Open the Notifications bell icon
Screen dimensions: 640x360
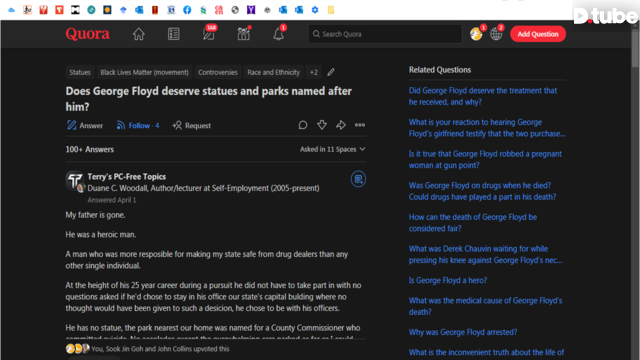(x=279, y=33)
